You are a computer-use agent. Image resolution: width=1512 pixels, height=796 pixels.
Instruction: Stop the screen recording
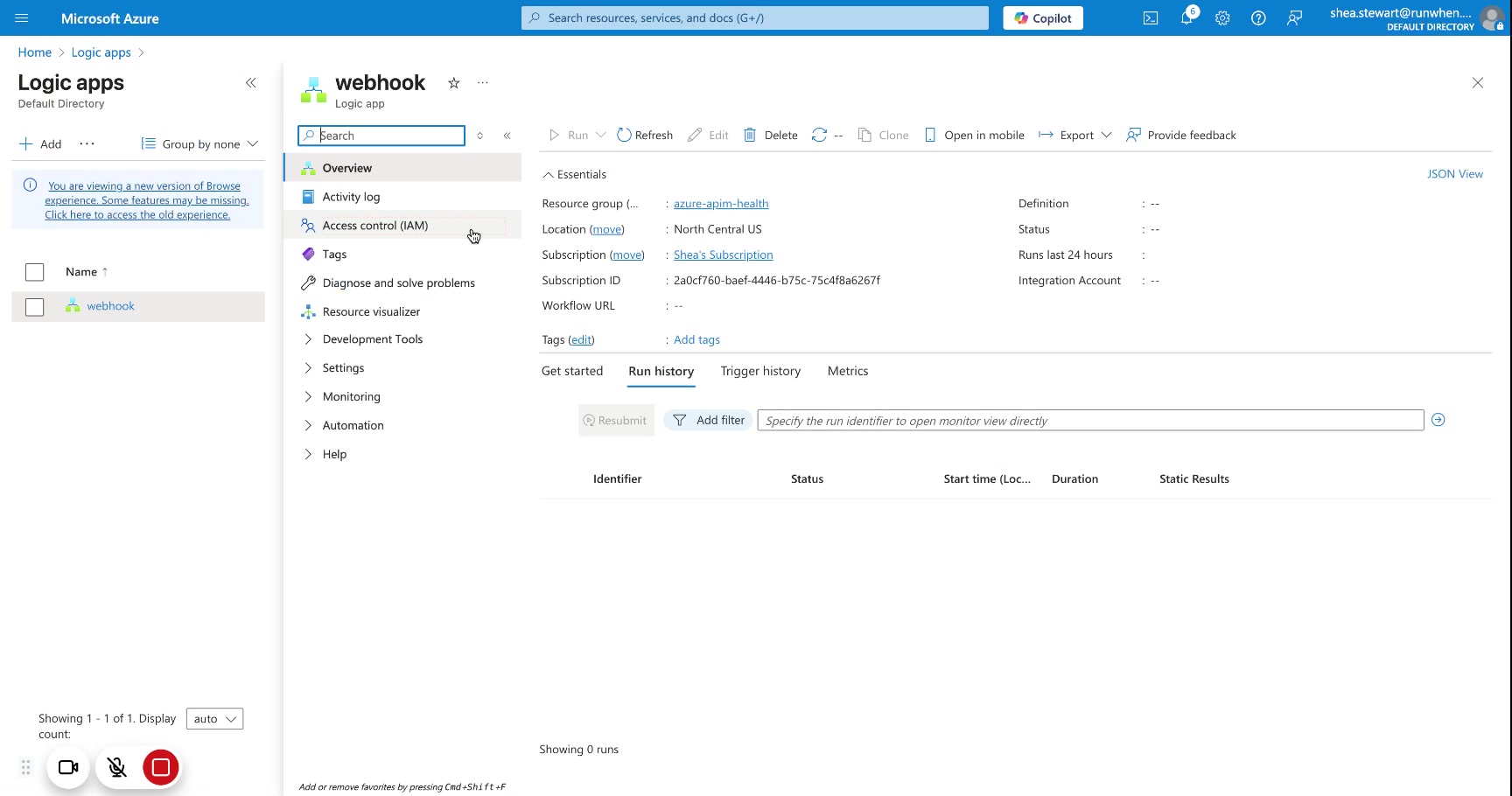tap(161, 767)
